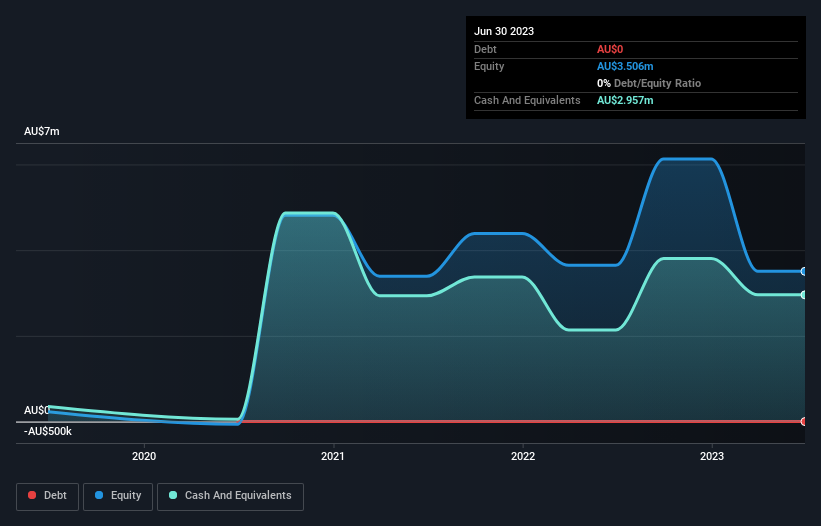Viewport: 821px width, 526px height.
Task: Click the AU$0 axis label
Action: [x=37, y=410]
